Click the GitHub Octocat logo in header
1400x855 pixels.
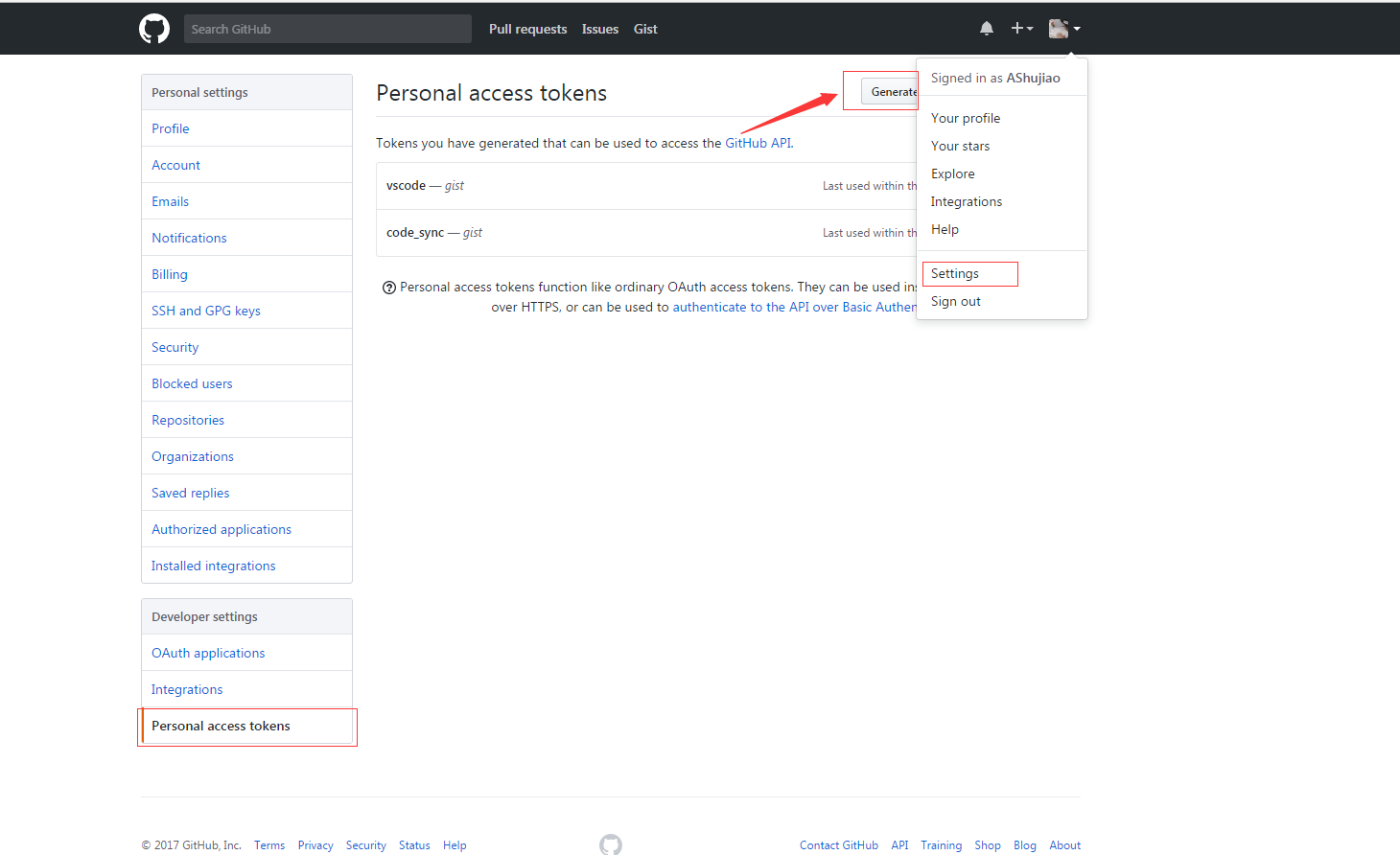[x=154, y=29]
